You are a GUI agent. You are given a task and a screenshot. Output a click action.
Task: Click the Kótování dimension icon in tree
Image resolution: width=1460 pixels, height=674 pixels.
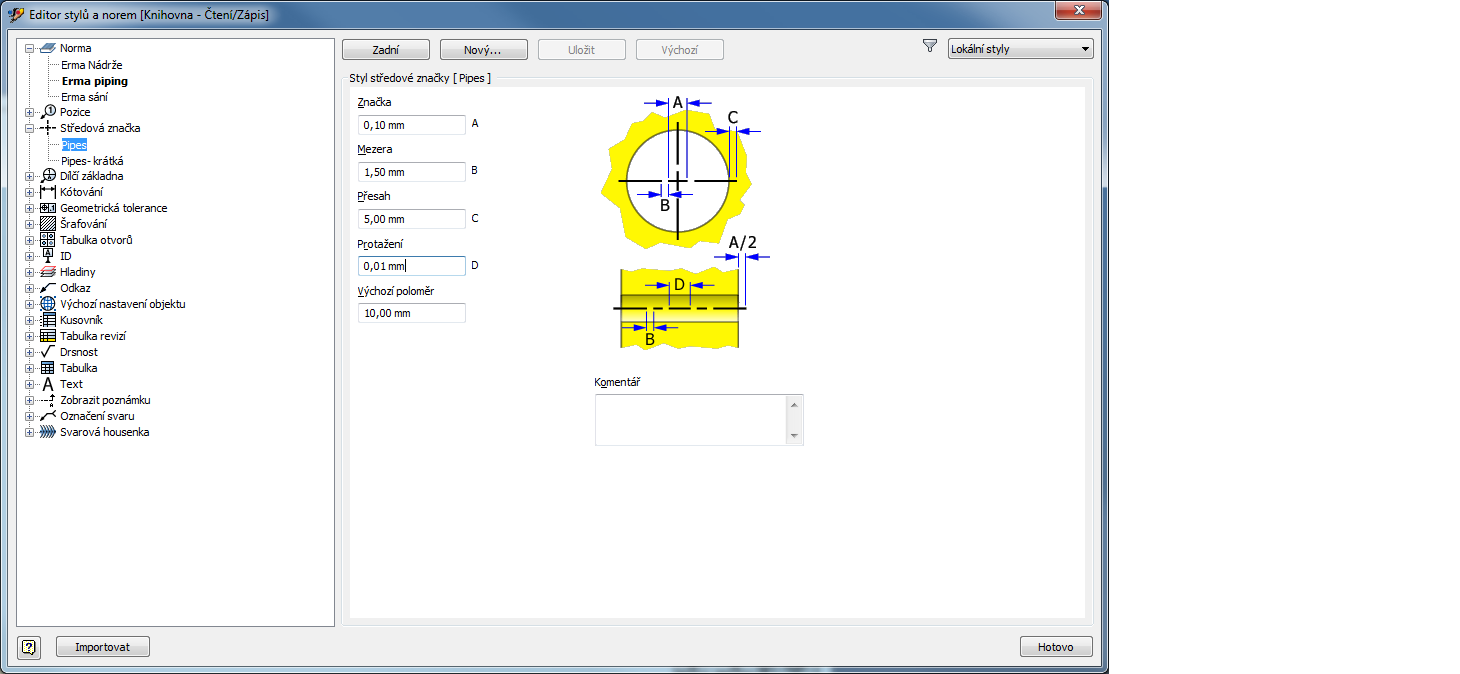click(47, 192)
